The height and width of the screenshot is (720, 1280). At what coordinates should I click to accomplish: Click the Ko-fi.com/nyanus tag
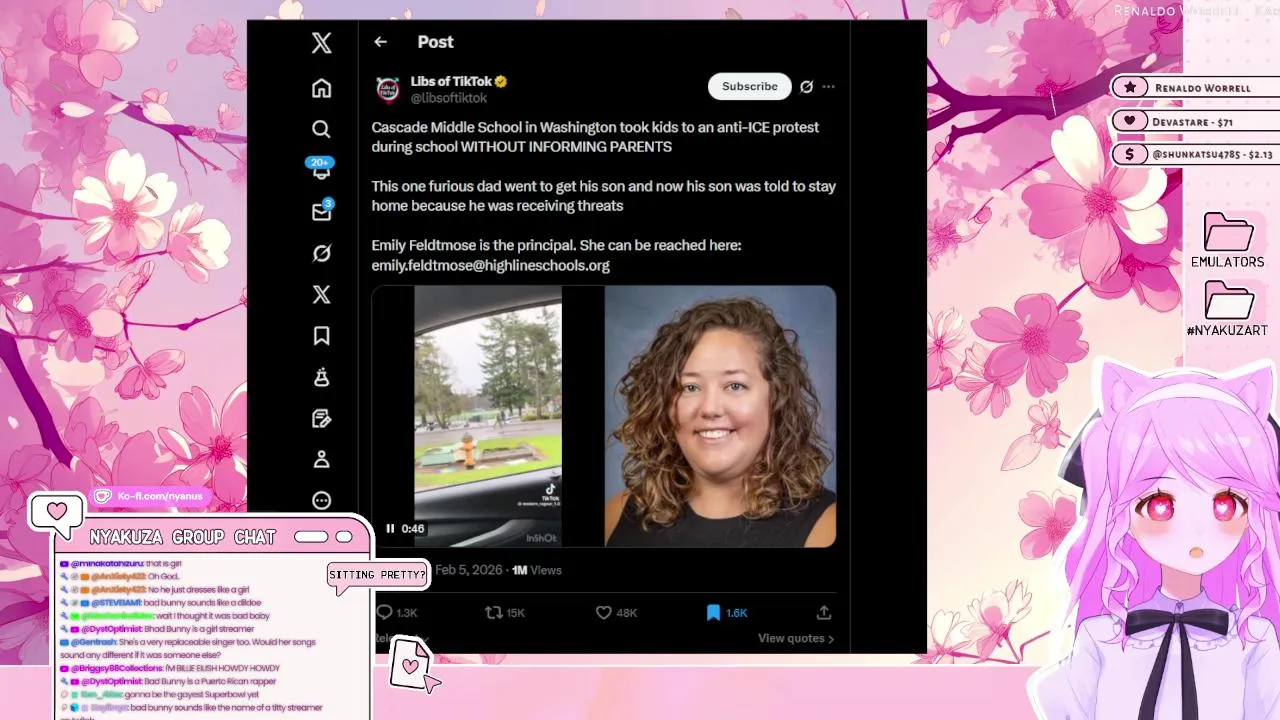tap(153, 496)
